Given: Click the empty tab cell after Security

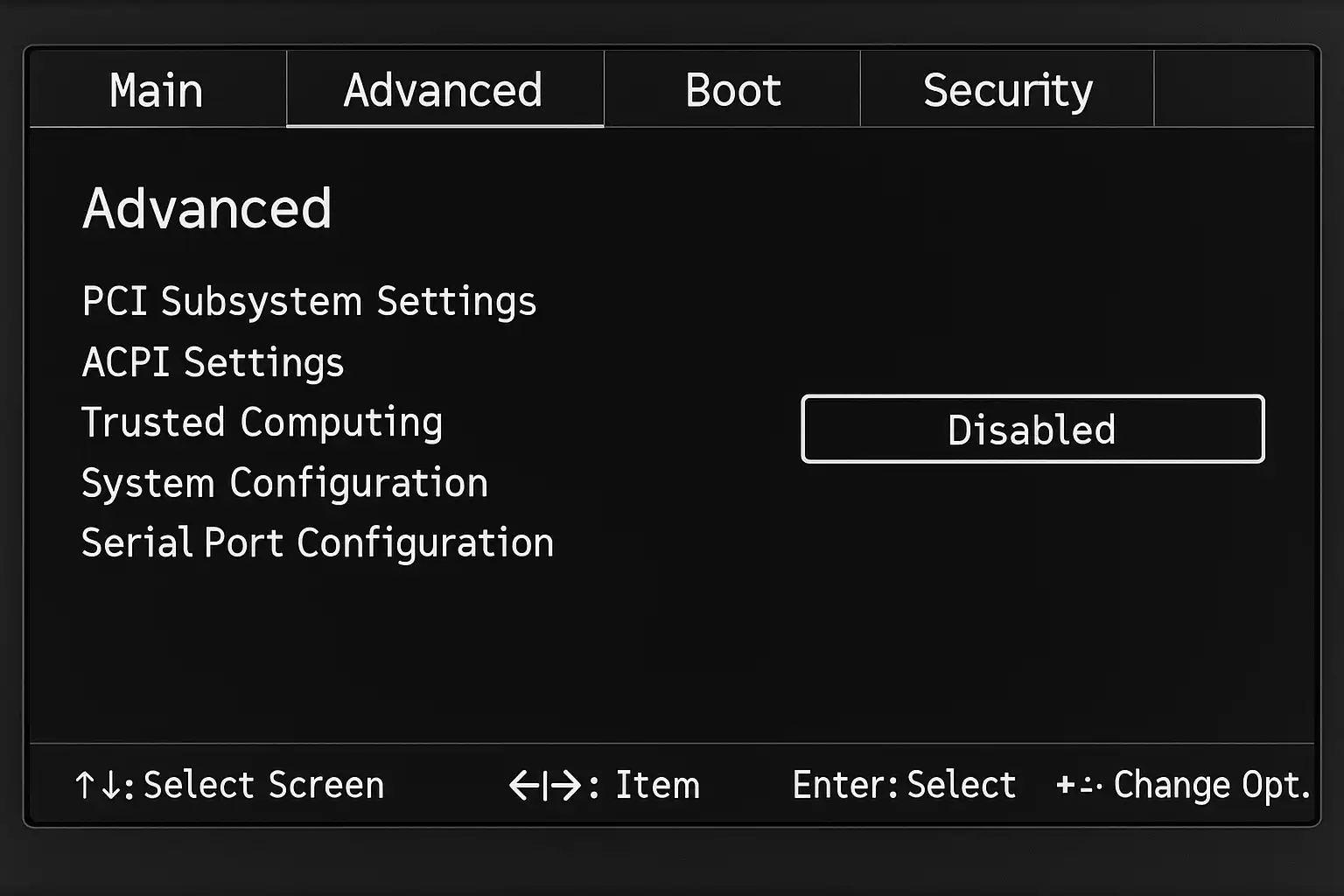Looking at the screenshot, I should click(x=1233, y=89).
